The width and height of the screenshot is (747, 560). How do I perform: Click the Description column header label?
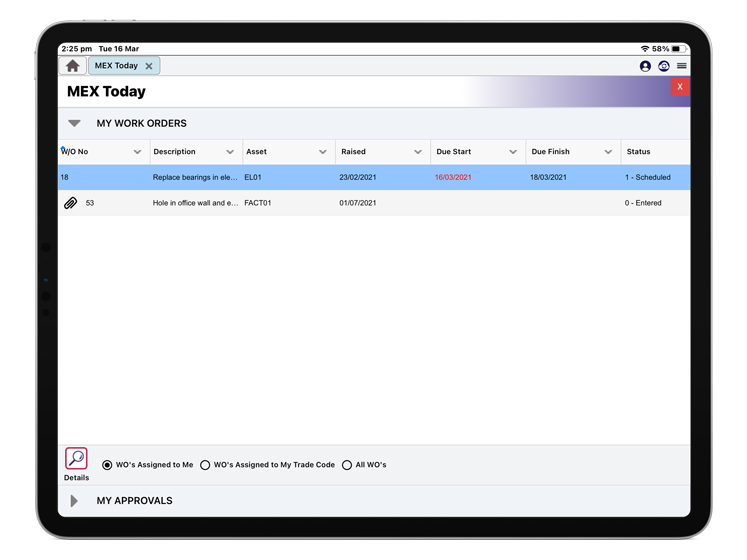[x=174, y=152]
